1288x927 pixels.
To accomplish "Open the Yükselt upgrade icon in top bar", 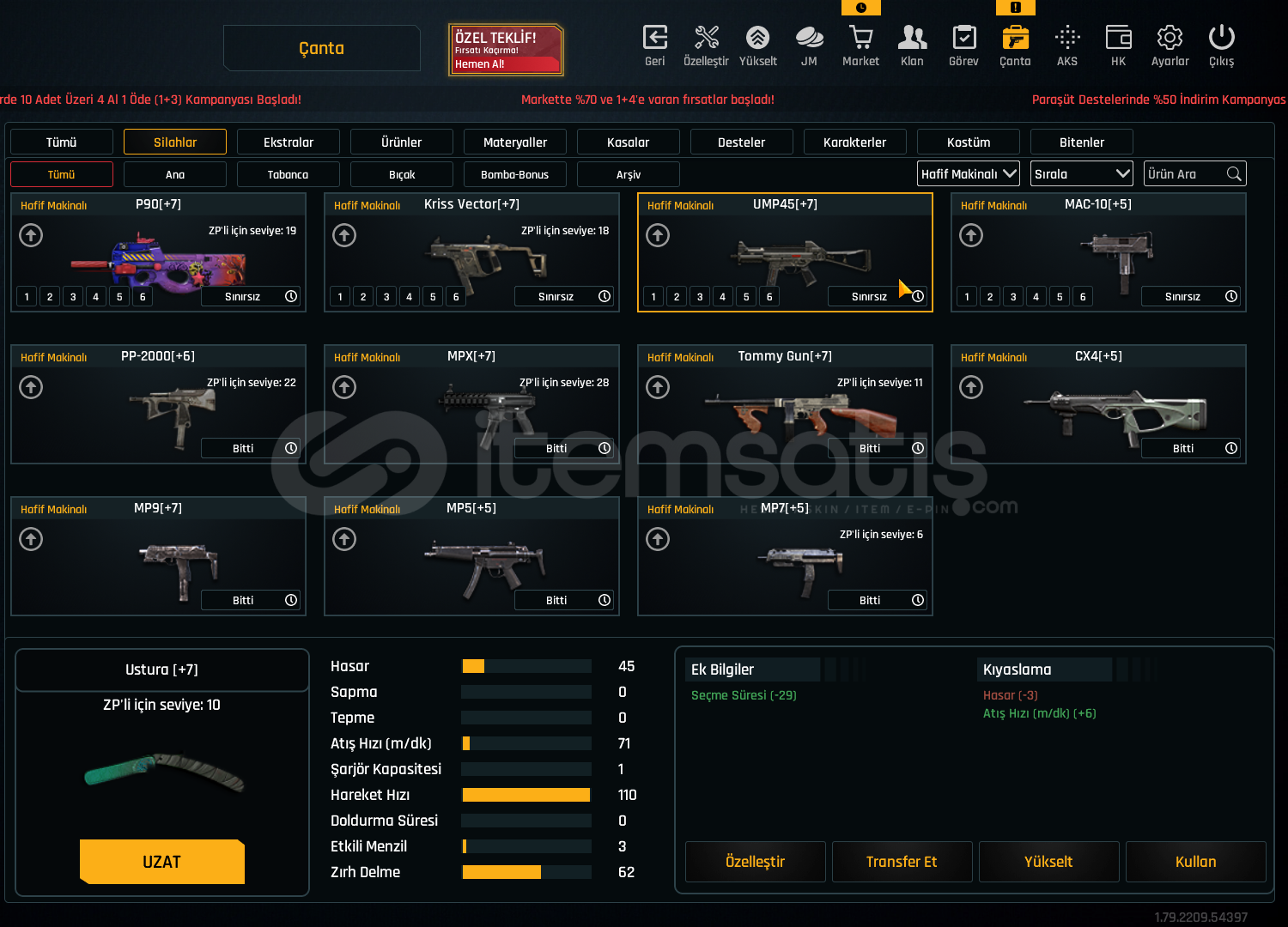I will [757, 39].
